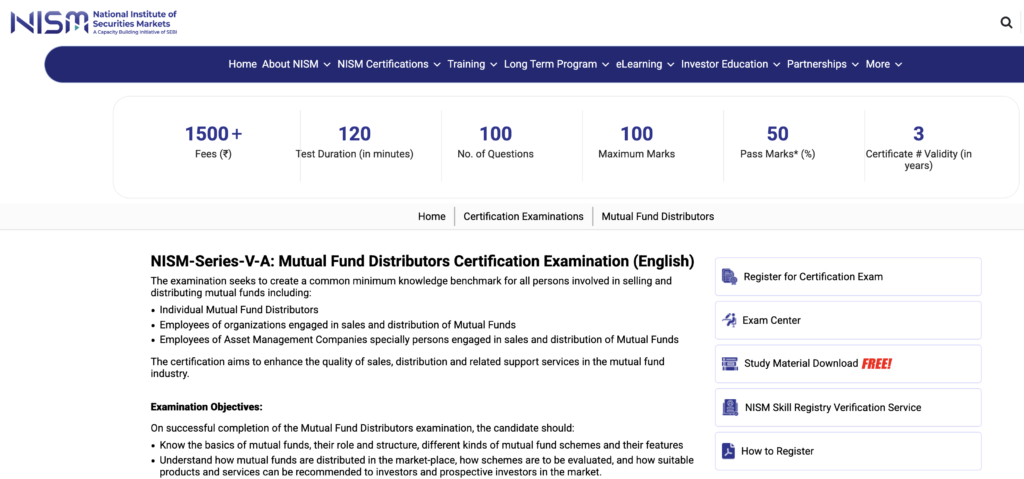The image size is (1024, 479).
Task: Expand the NISM Certifications dropdown
Action: tap(389, 64)
